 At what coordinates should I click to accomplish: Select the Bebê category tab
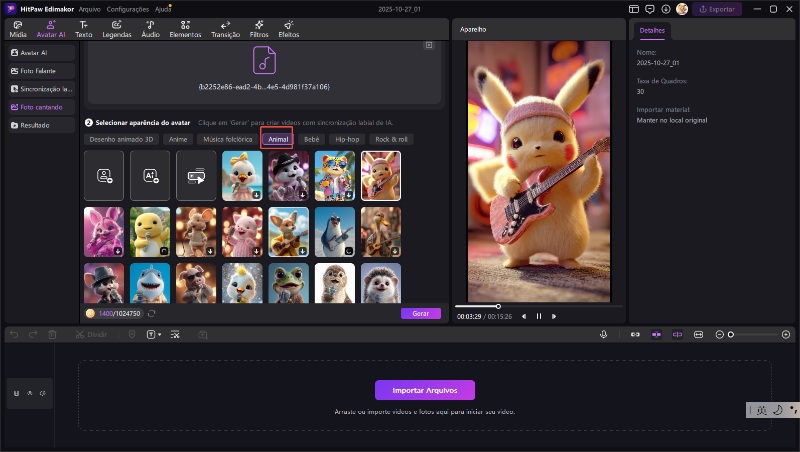tap(312, 139)
